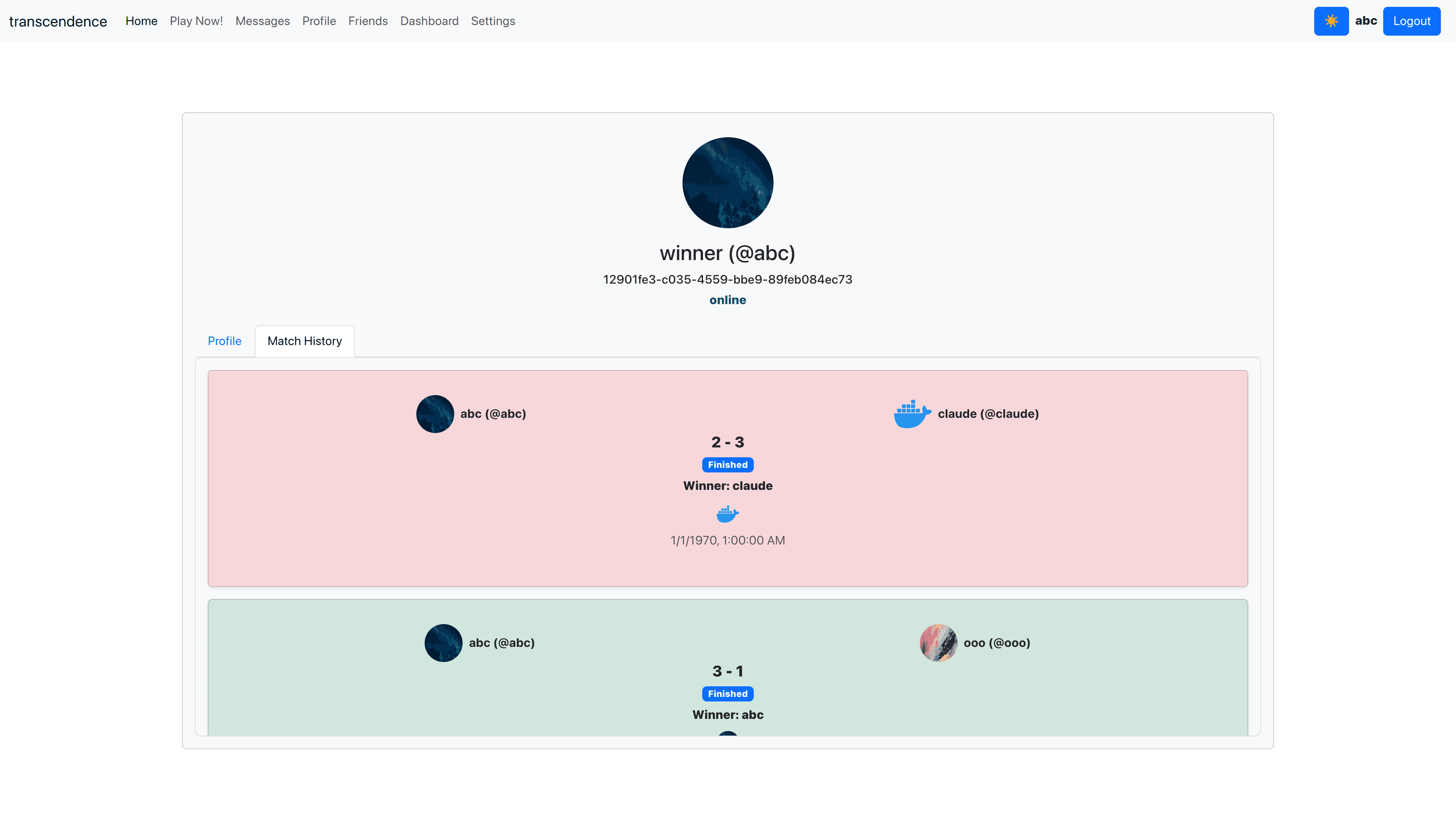The height and width of the screenshot is (819, 1456).
Task: Click abc's avatar in the green match card
Action: tap(443, 643)
